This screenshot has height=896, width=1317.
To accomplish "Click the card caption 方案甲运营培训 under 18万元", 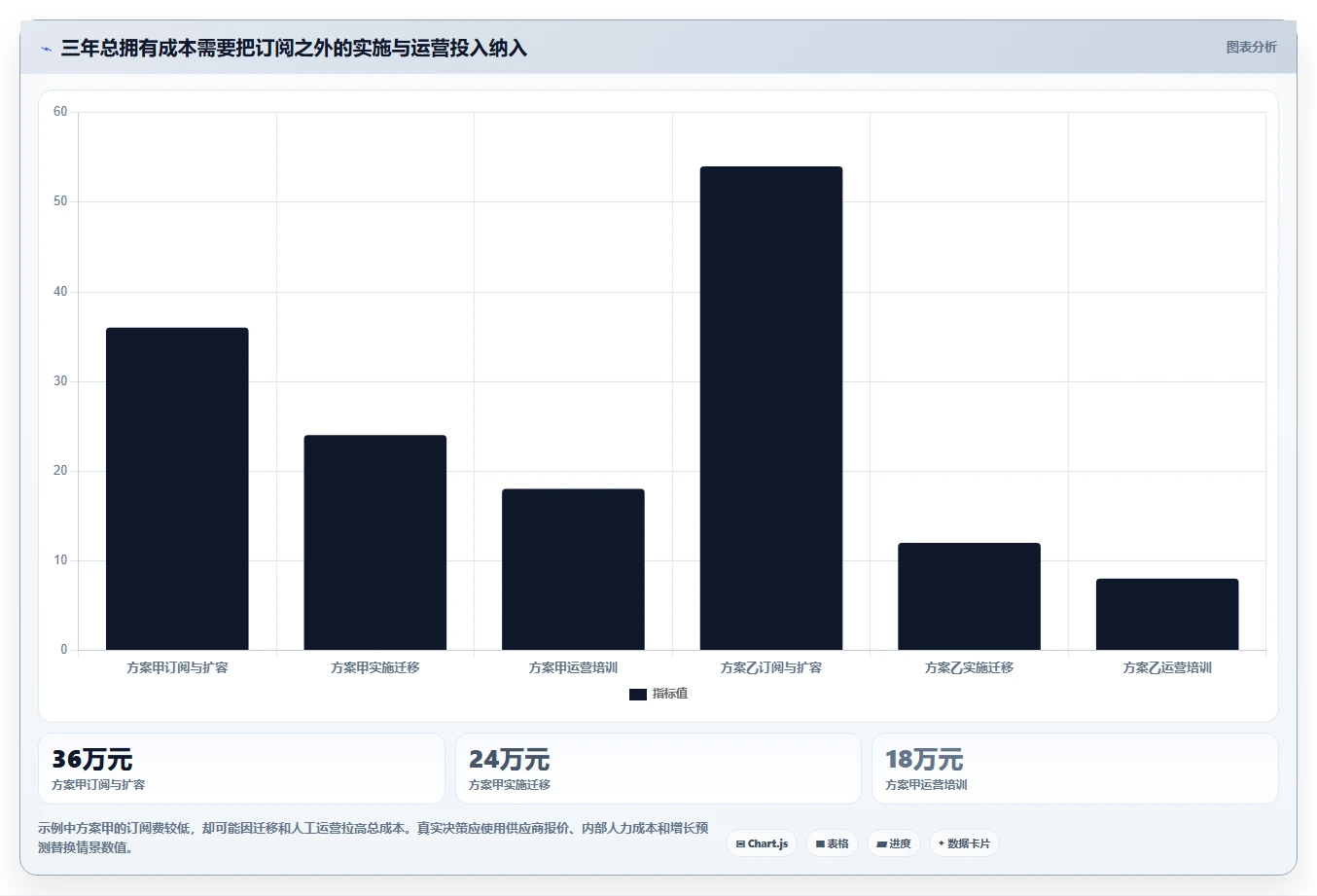I will [x=926, y=785].
